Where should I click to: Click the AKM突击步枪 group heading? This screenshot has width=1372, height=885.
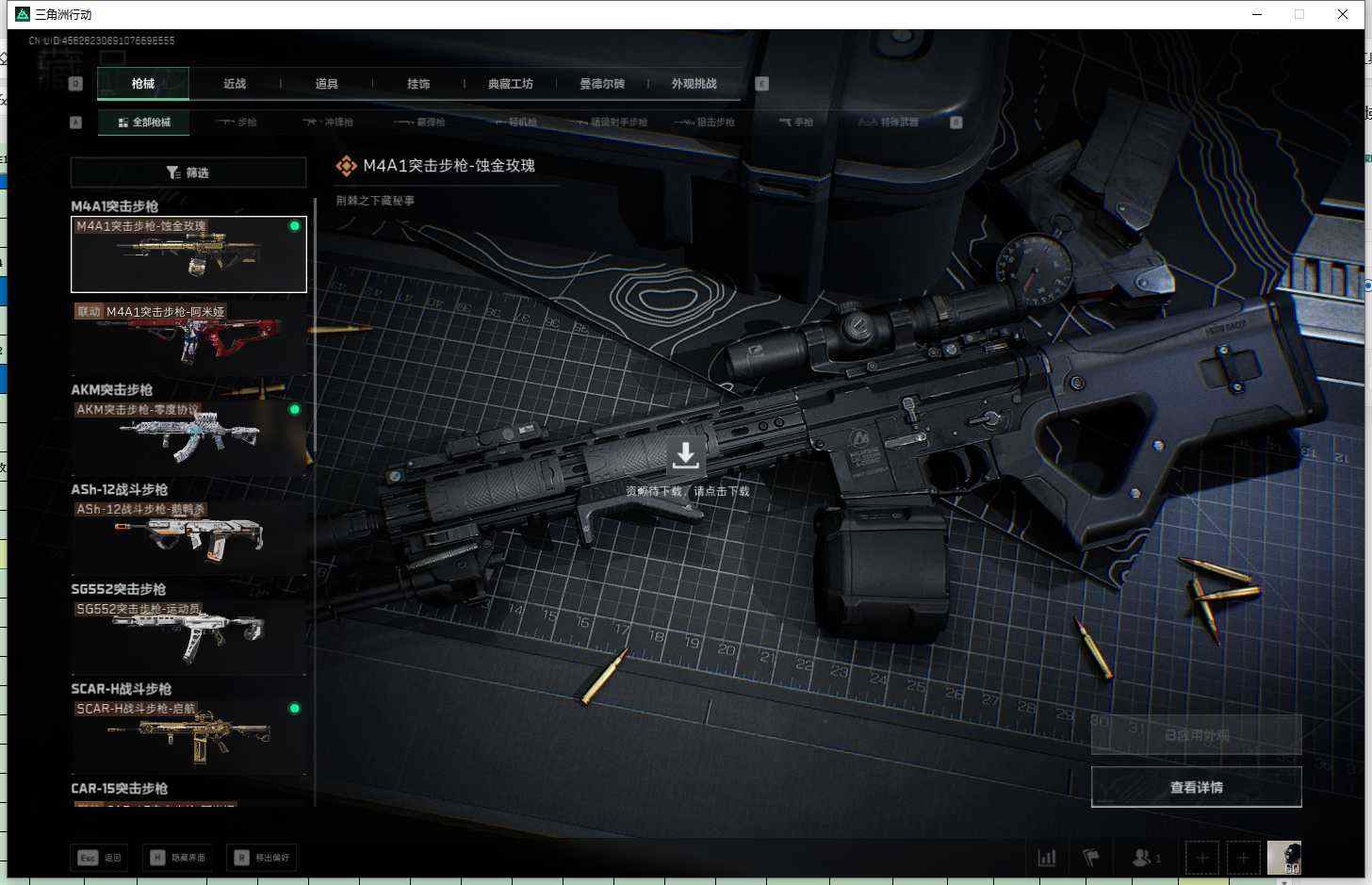click(112, 390)
